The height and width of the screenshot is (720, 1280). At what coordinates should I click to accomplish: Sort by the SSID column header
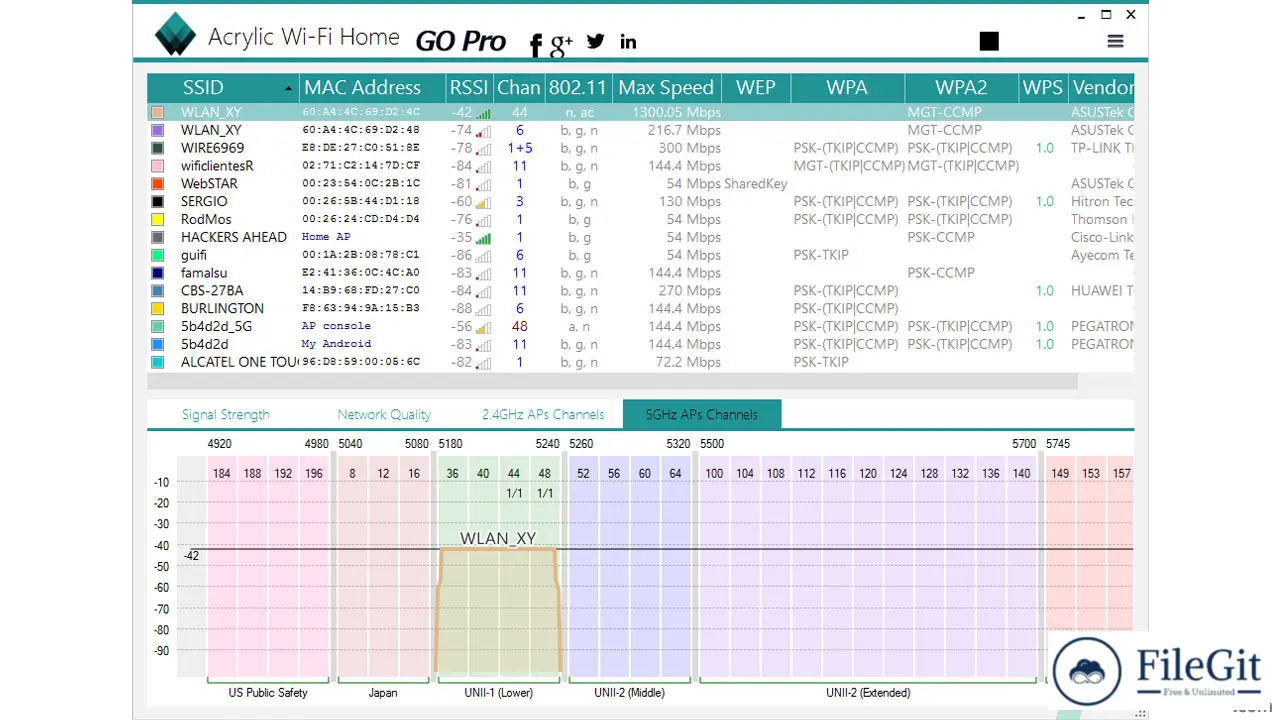(x=223, y=87)
